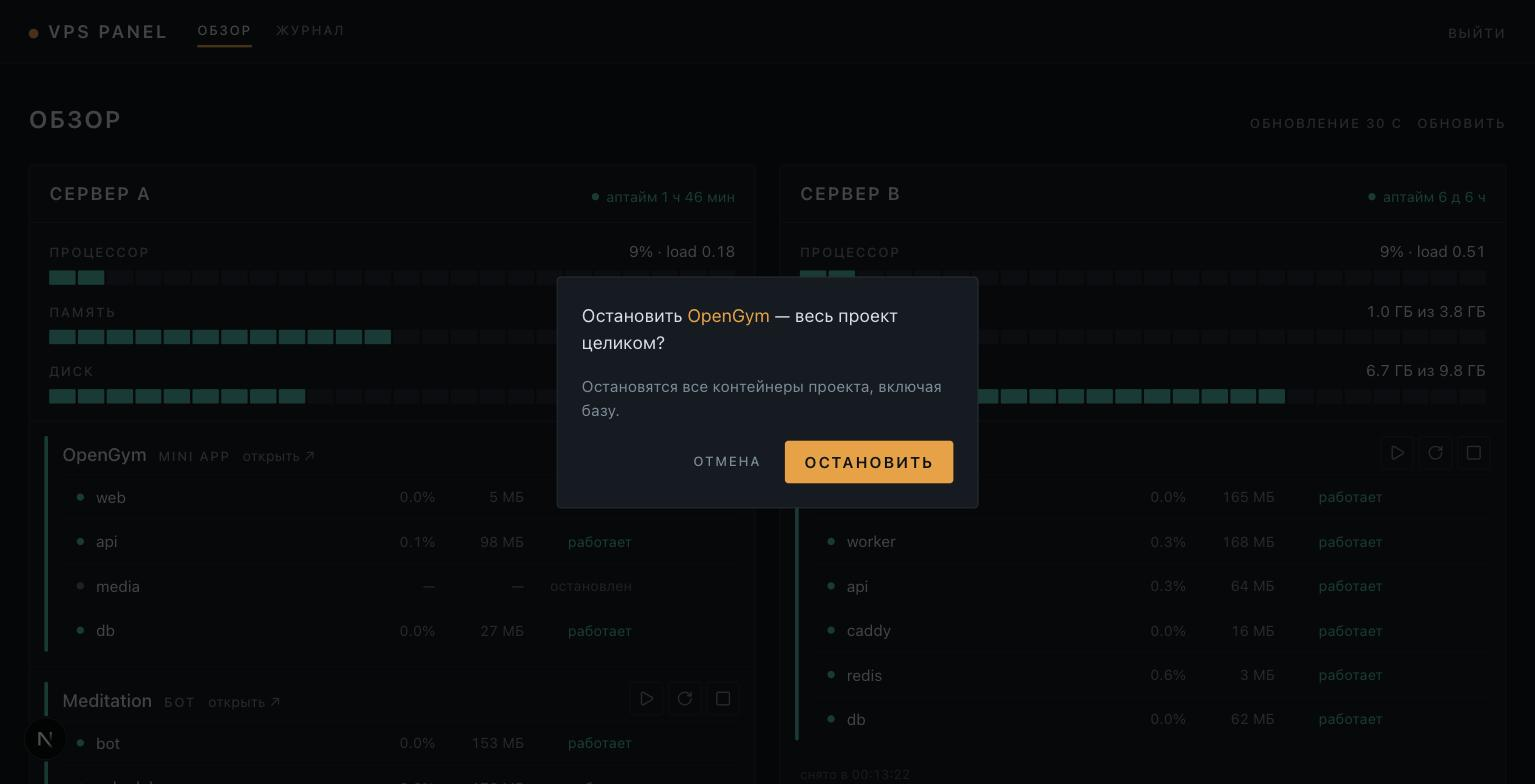Click the ВЫЙТИ logout link
The image size is (1535, 784).
pyautogui.click(x=1477, y=33)
